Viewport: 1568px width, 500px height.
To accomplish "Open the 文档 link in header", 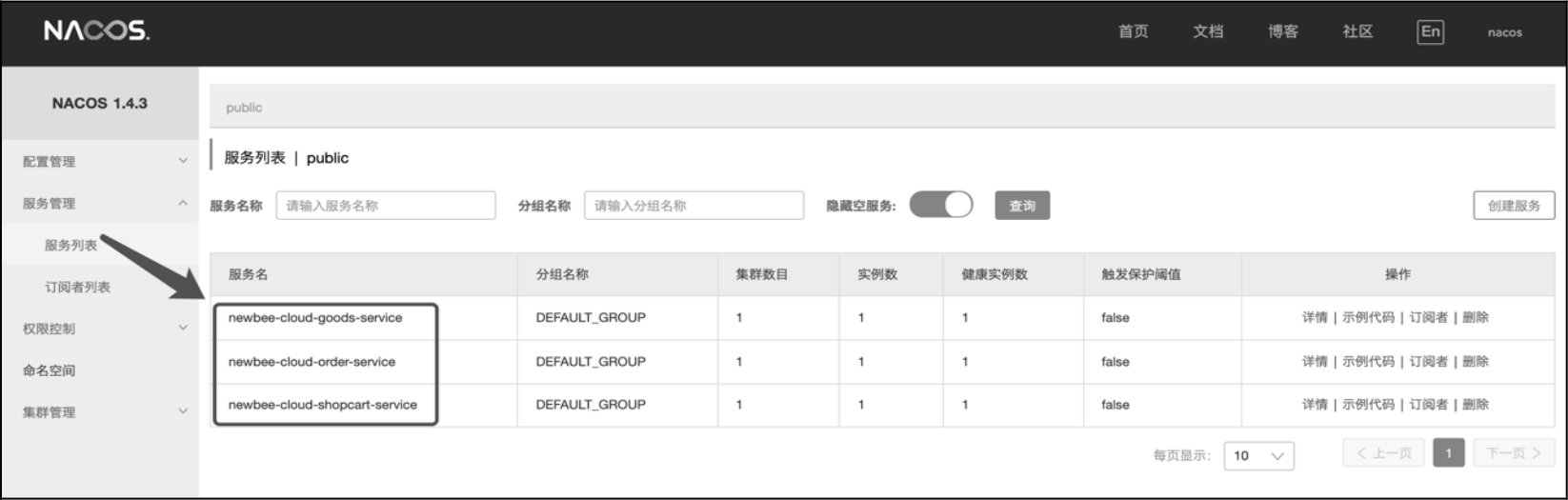I will 1208,31.
